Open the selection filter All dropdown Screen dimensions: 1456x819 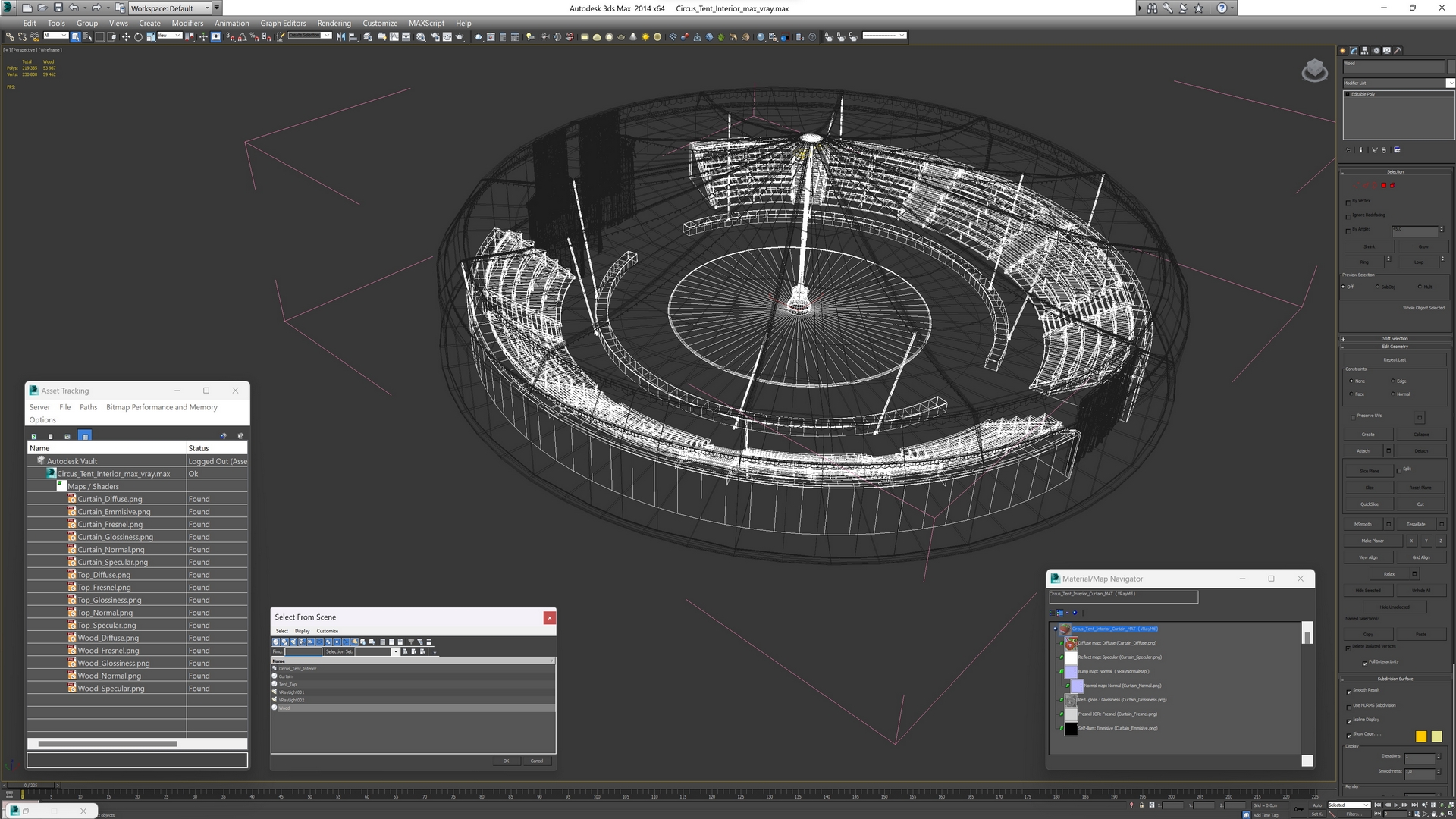(x=55, y=36)
